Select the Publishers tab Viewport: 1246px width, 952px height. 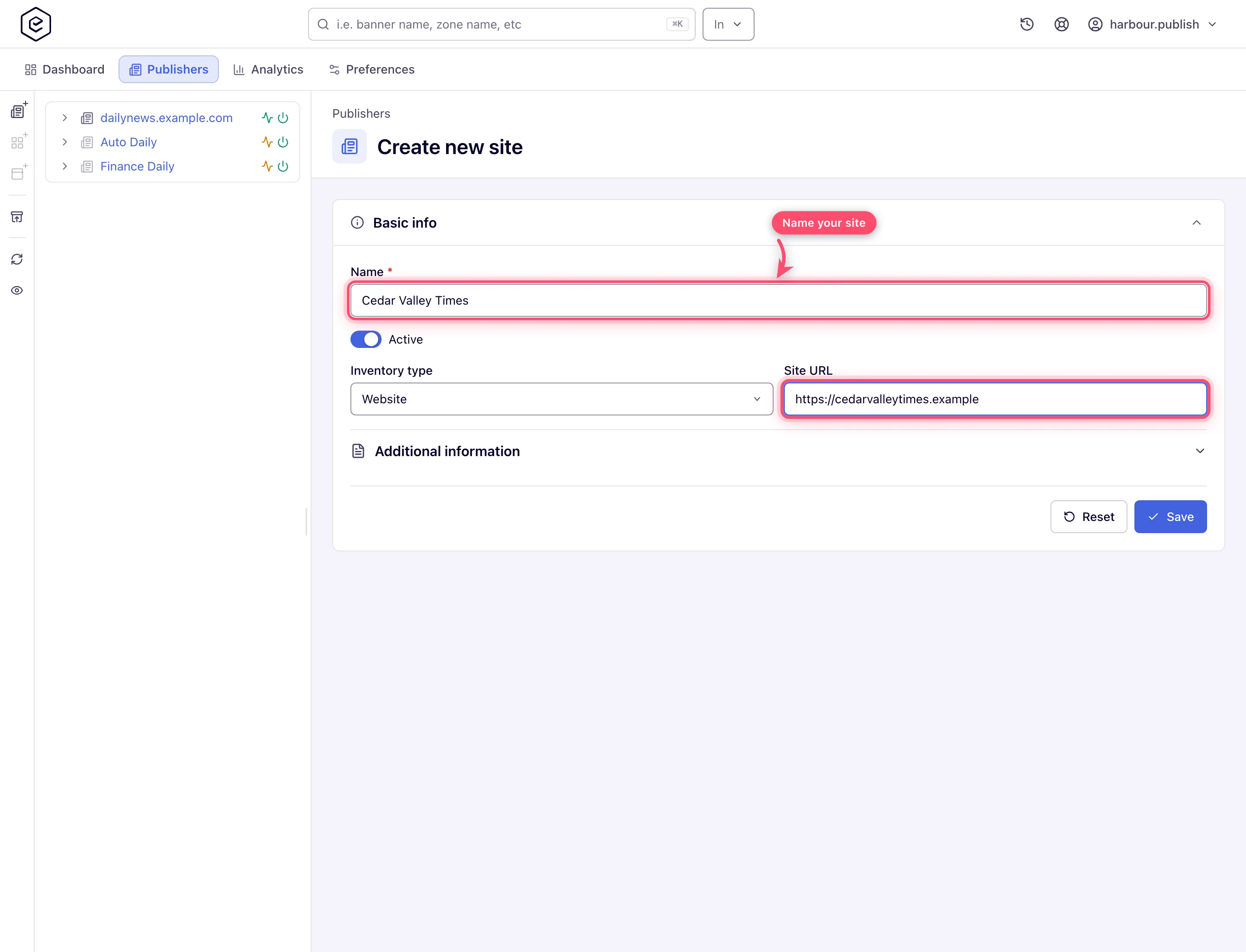tap(168, 69)
